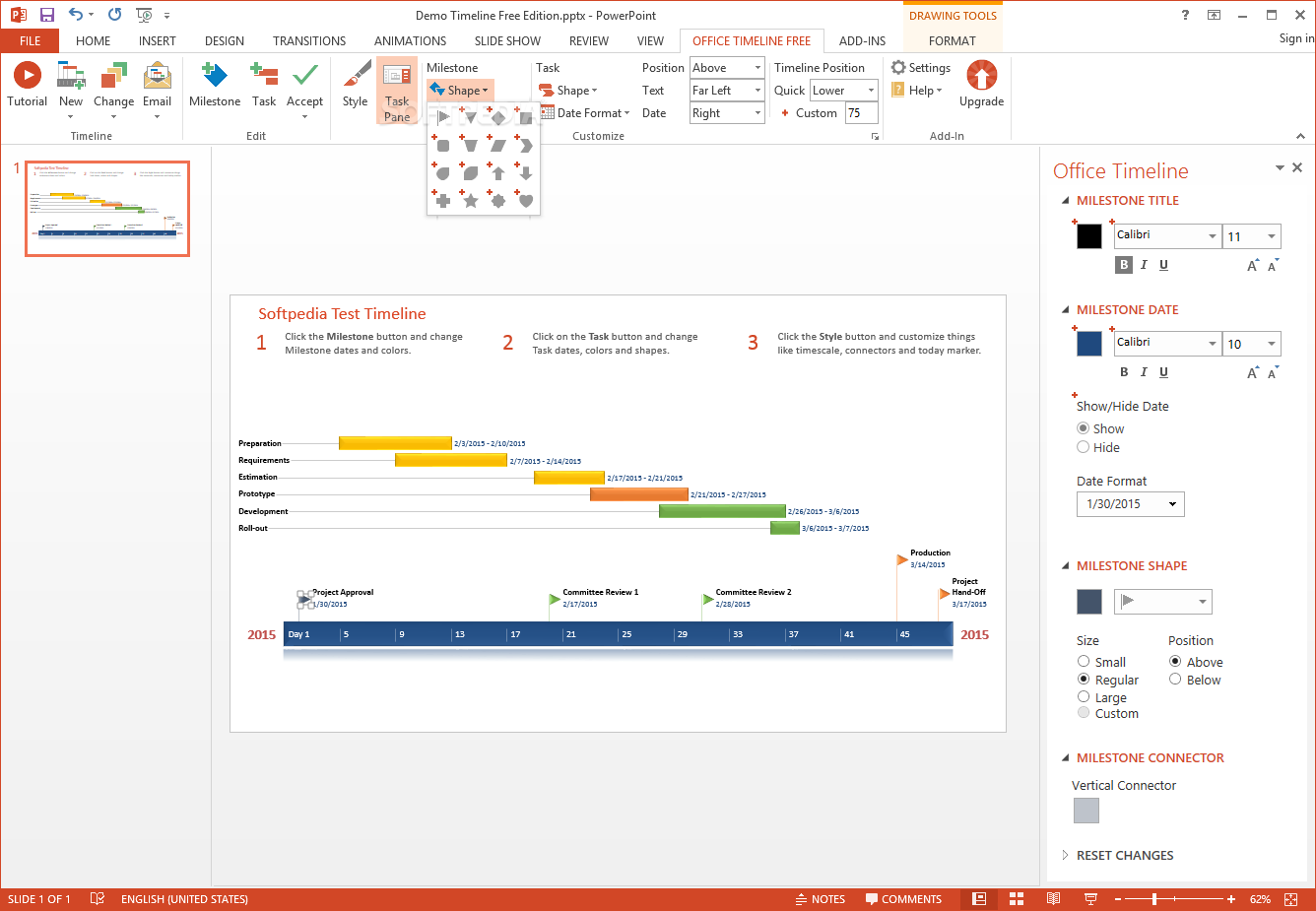Select the diamond milestone shape in popup

coord(498,117)
